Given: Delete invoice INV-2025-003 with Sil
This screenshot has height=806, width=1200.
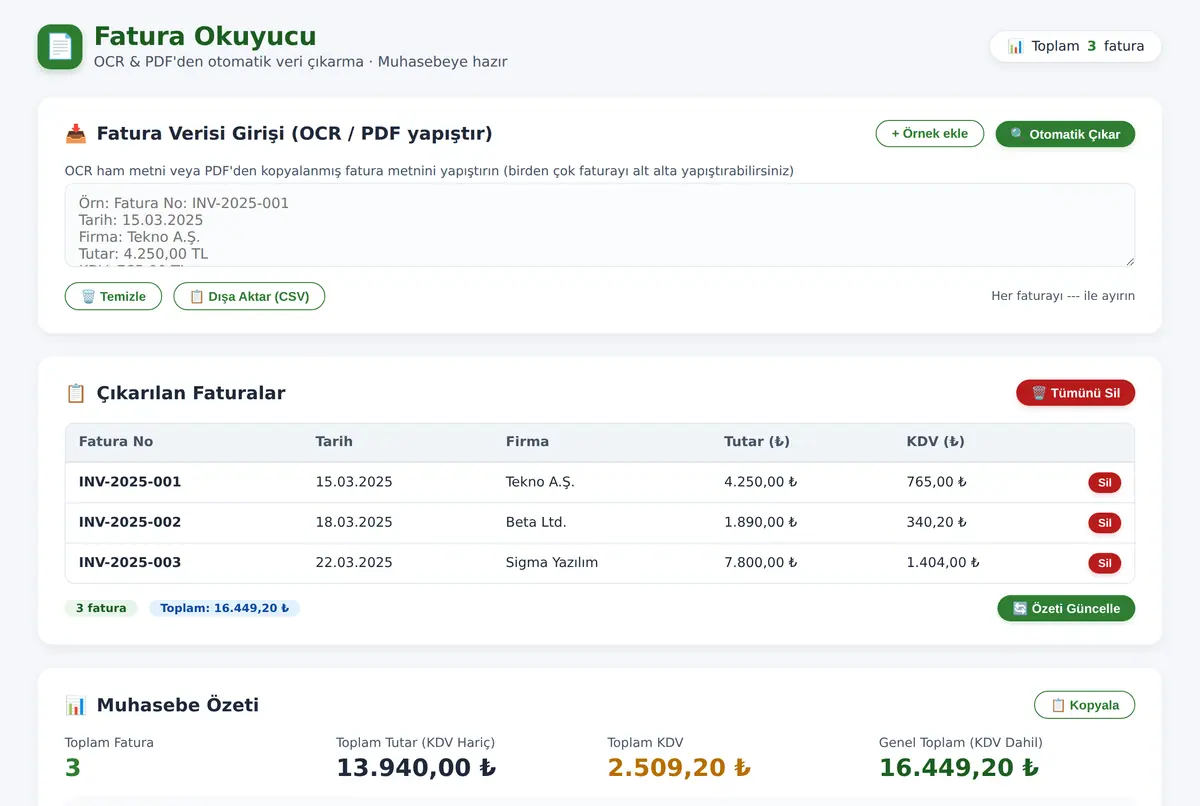Looking at the screenshot, I should click(x=1104, y=563).
